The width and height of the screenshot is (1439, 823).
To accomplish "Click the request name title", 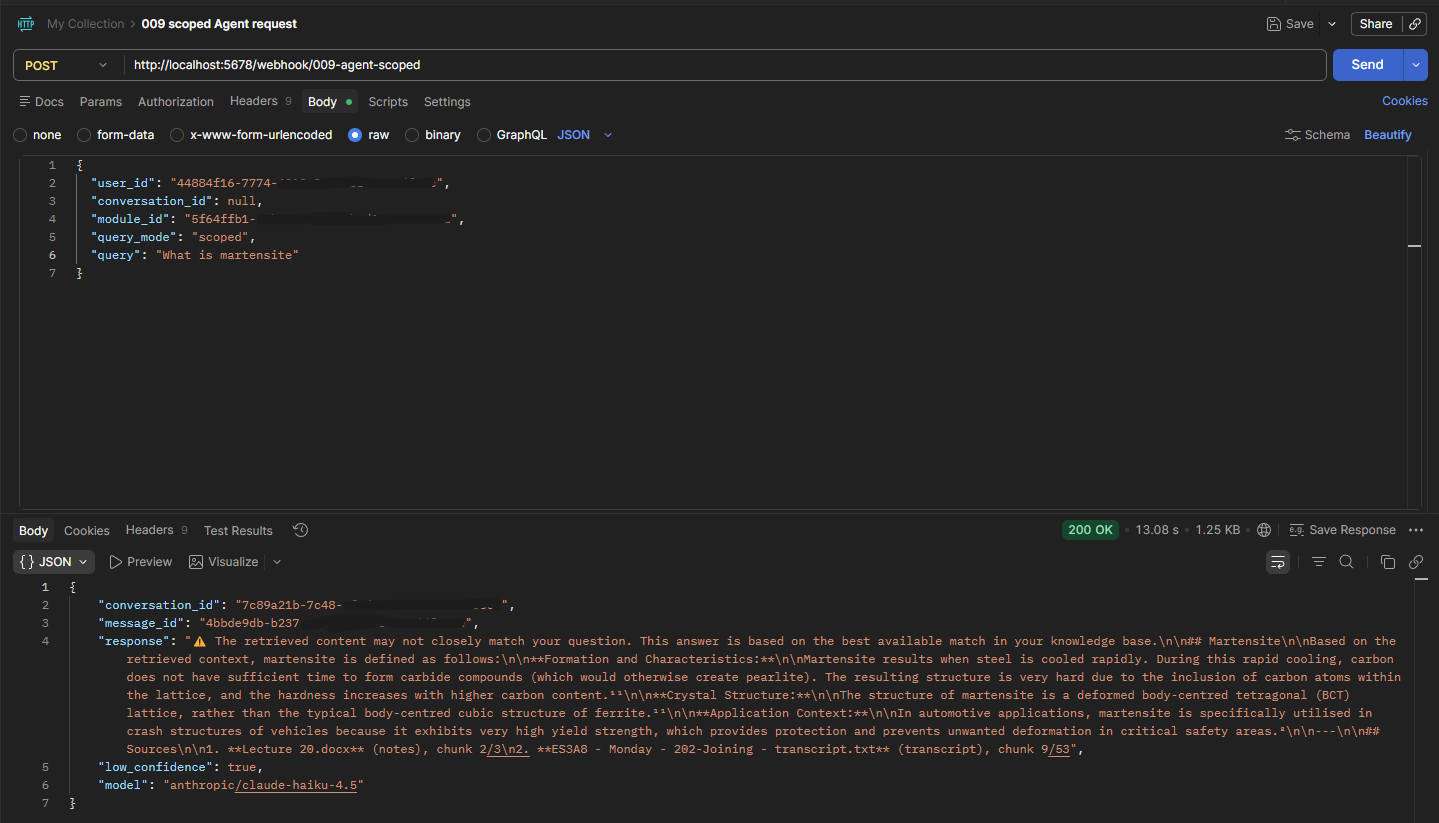I will coord(219,24).
